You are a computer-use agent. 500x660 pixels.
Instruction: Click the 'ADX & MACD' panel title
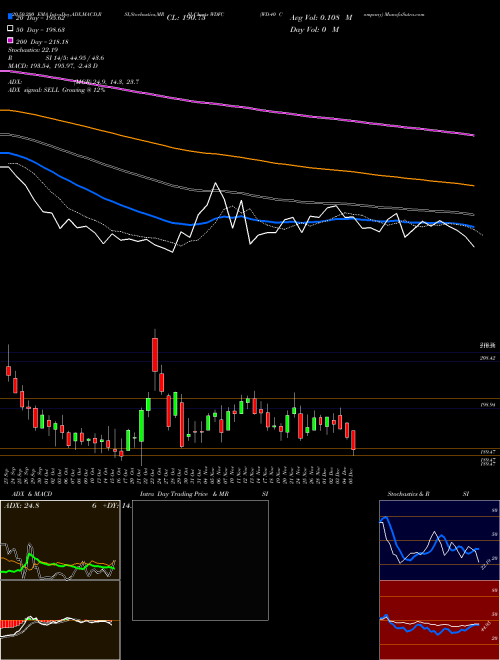point(32,494)
